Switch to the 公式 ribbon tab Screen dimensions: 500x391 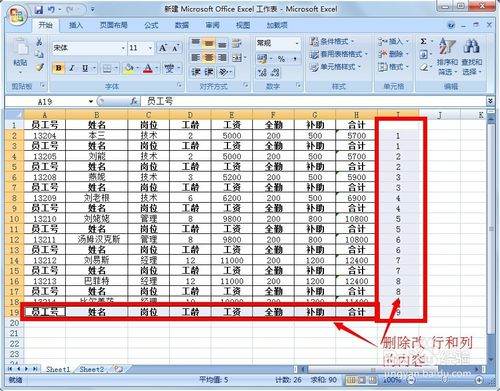pos(151,25)
